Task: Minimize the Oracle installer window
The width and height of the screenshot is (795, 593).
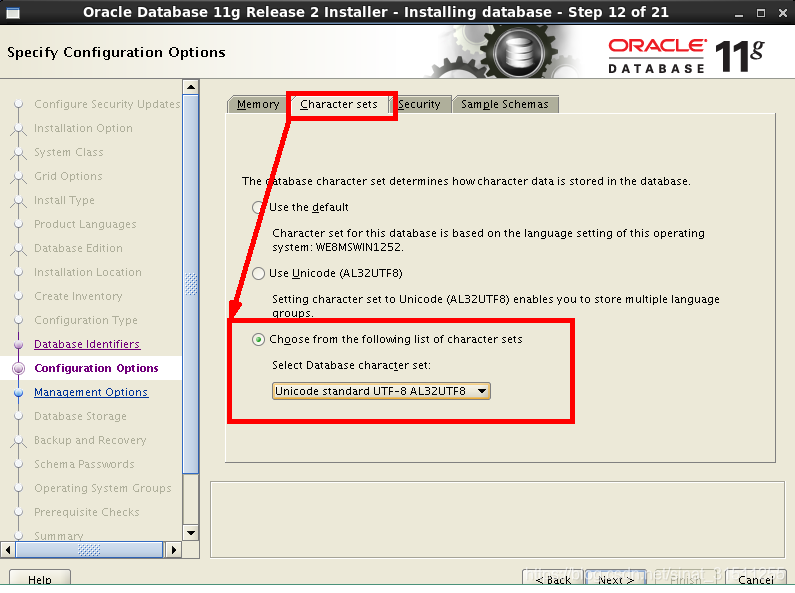Action: (x=739, y=13)
